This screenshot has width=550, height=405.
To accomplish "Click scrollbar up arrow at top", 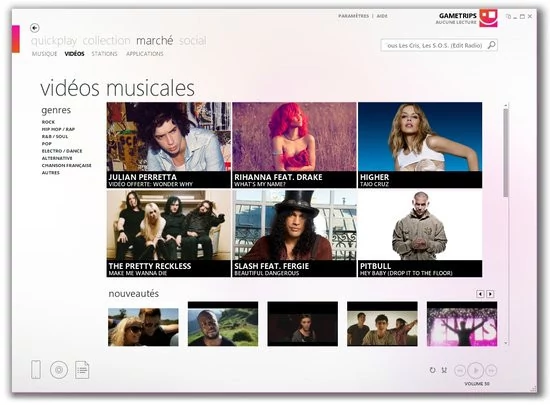I will point(505,105).
